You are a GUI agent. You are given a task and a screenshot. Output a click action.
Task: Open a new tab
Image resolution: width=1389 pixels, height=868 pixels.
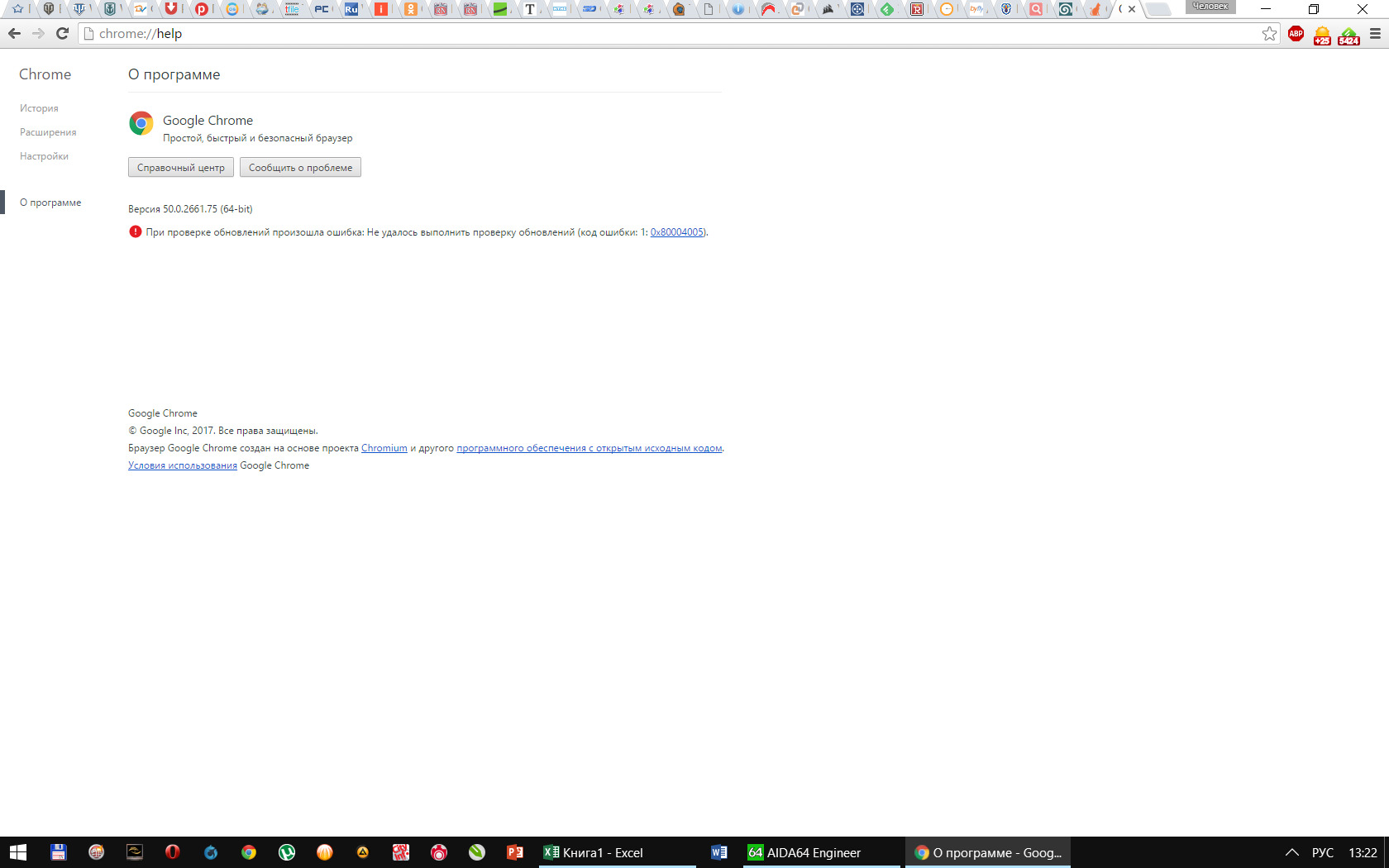point(1158,9)
